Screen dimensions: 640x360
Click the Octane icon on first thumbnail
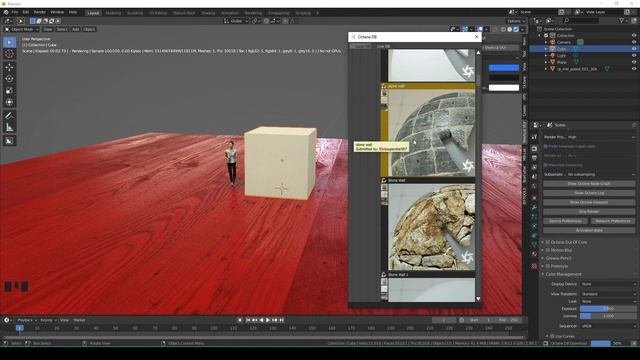click(468, 71)
